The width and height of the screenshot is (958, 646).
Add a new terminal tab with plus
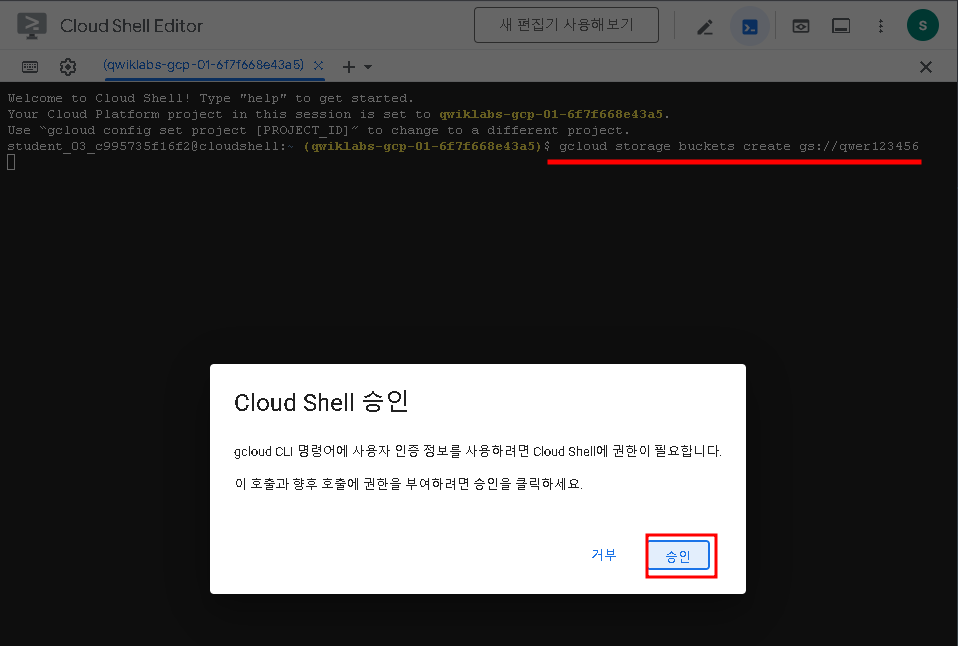[348, 67]
